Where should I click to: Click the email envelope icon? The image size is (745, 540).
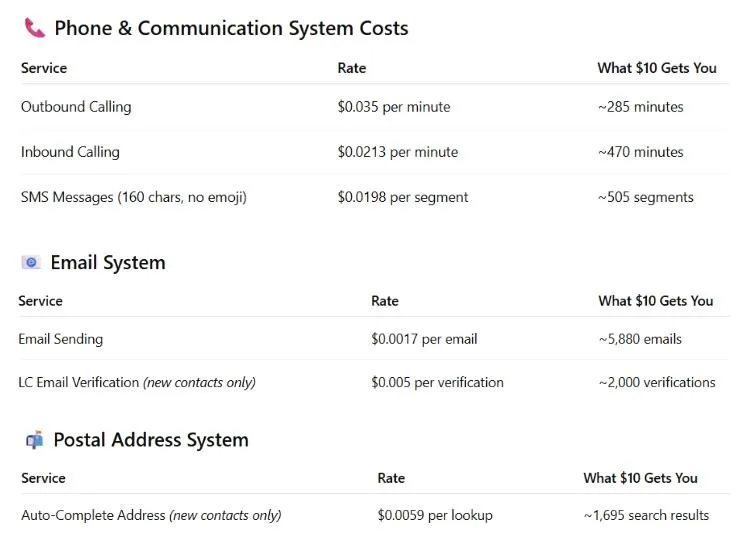31,262
